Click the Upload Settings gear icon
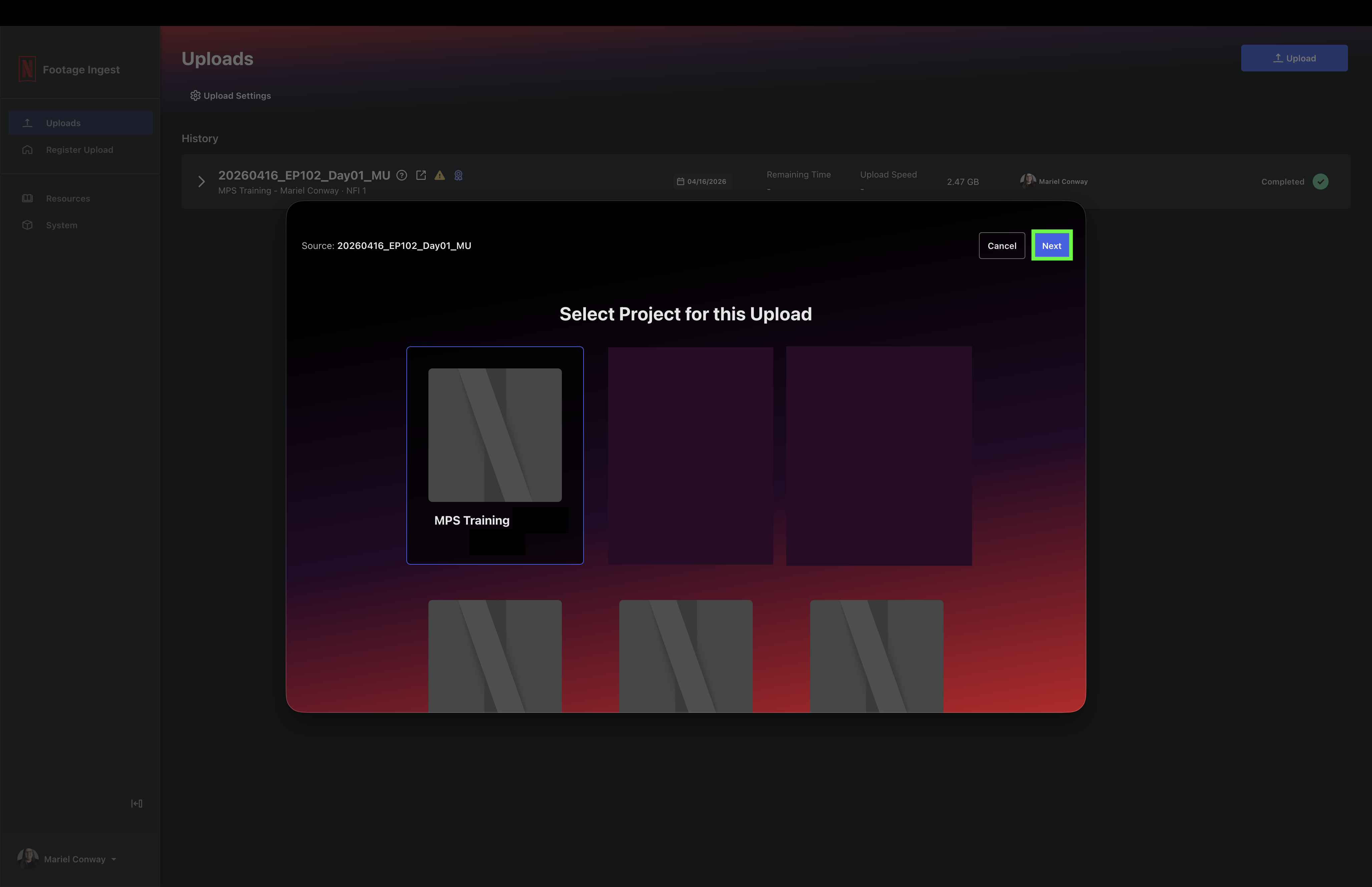 point(195,95)
